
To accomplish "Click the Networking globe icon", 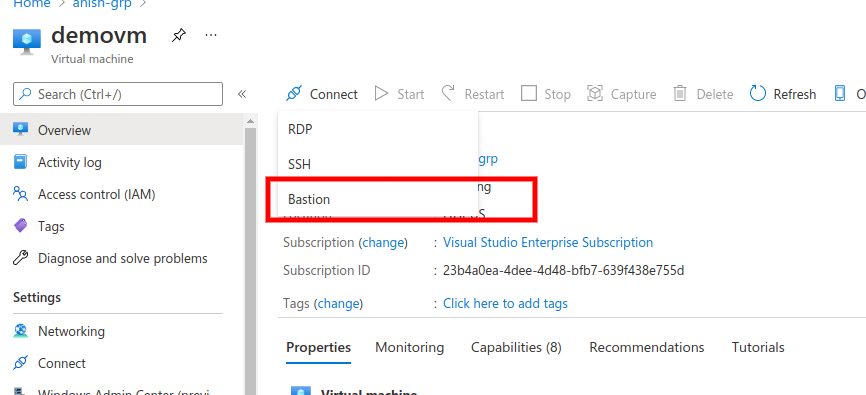I will point(20,331).
